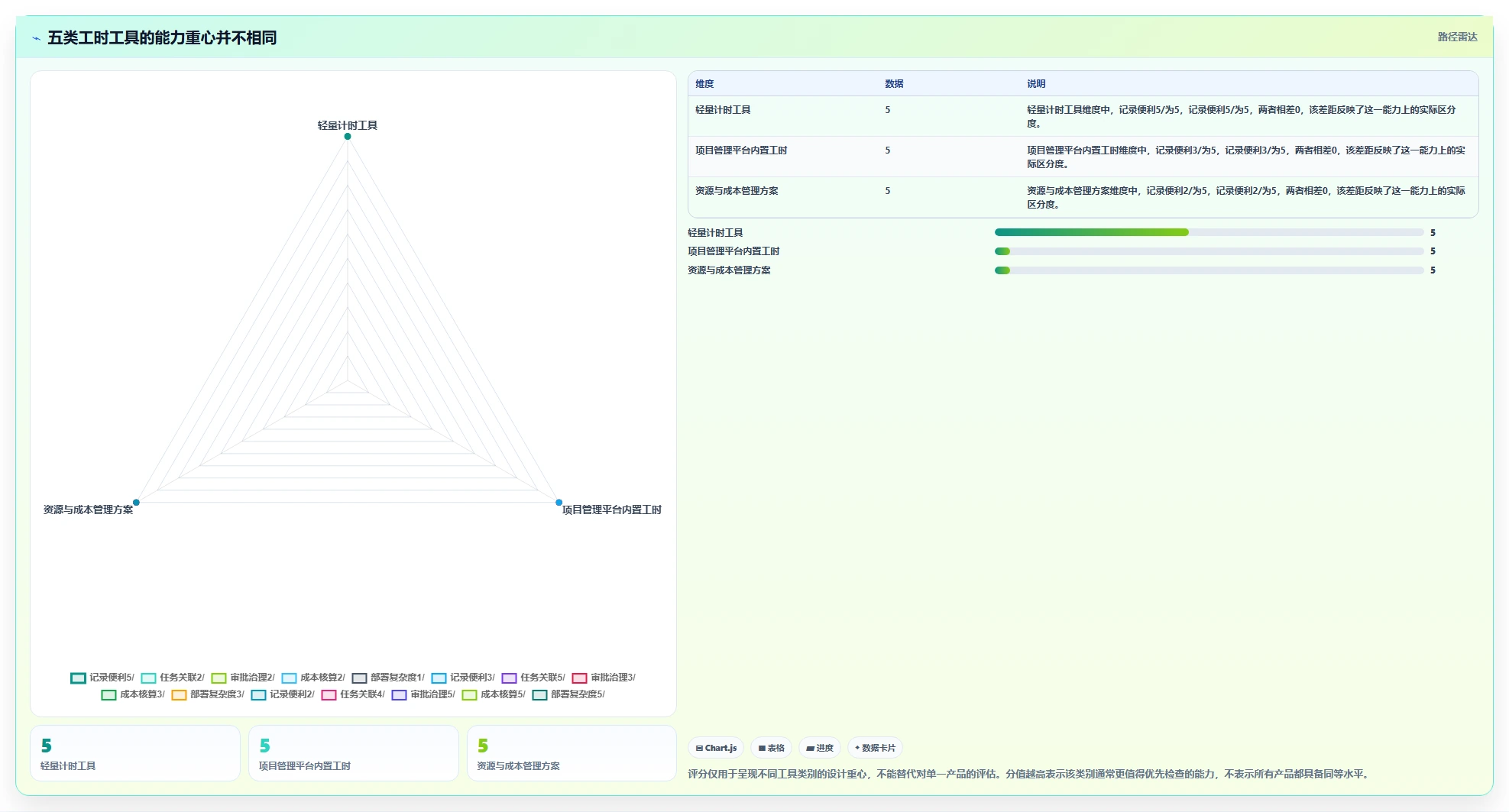Image resolution: width=1509 pixels, height=812 pixels.
Task: Open the 项目管理平台内置工时 data card
Action: pyautogui.click(x=354, y=753)
